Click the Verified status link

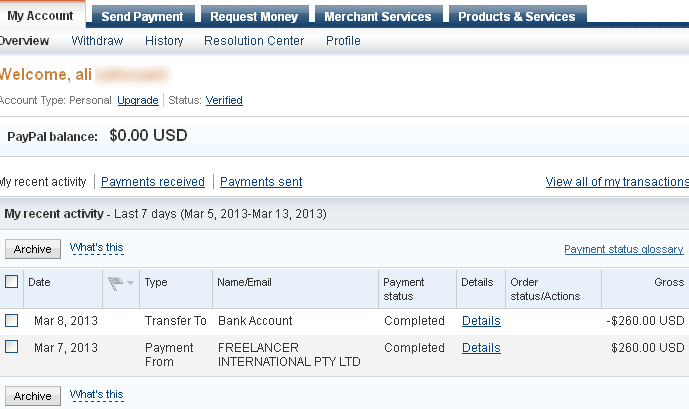pyautogui.click(x=224, y=100)
